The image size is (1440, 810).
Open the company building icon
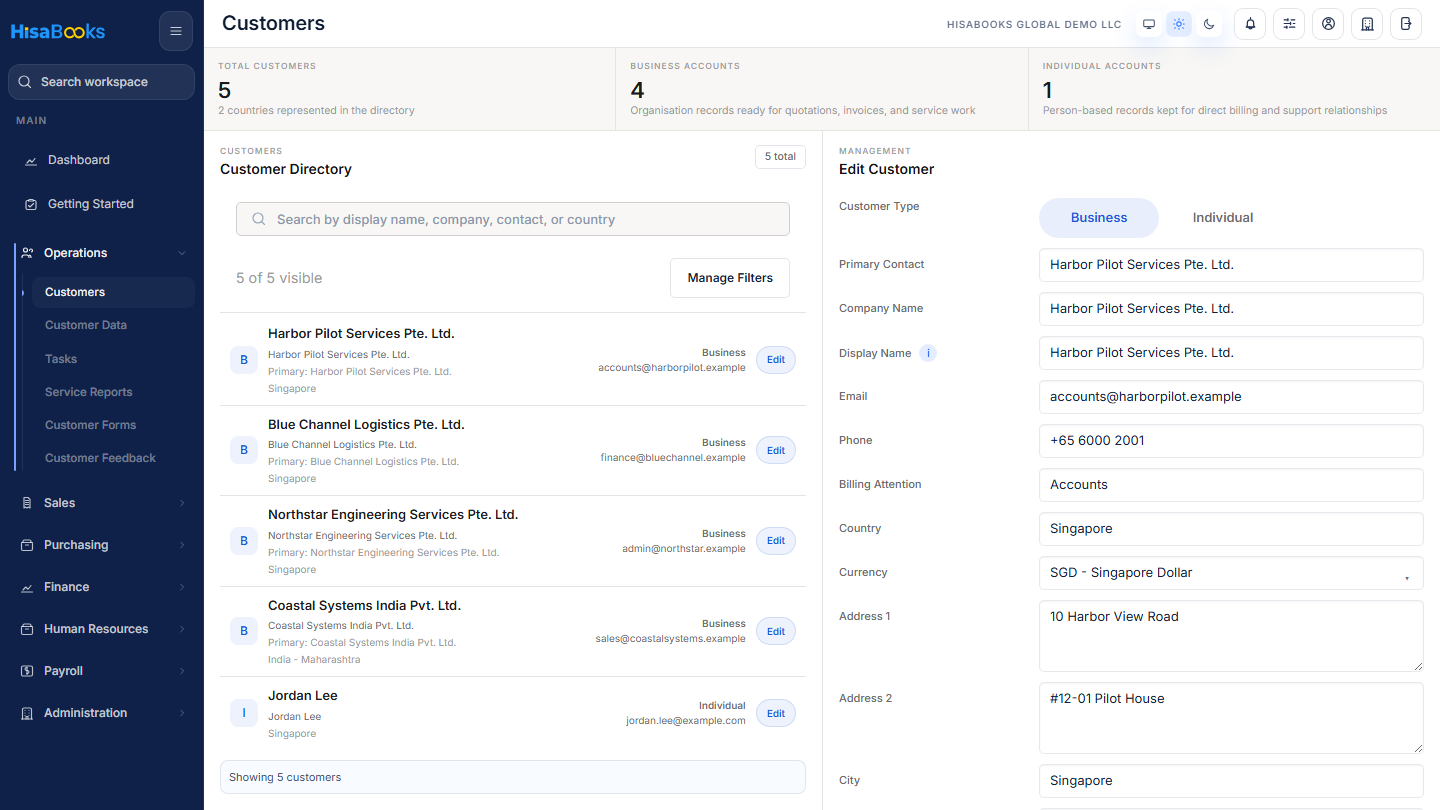pyautogui.click(x=1367, y=24)
